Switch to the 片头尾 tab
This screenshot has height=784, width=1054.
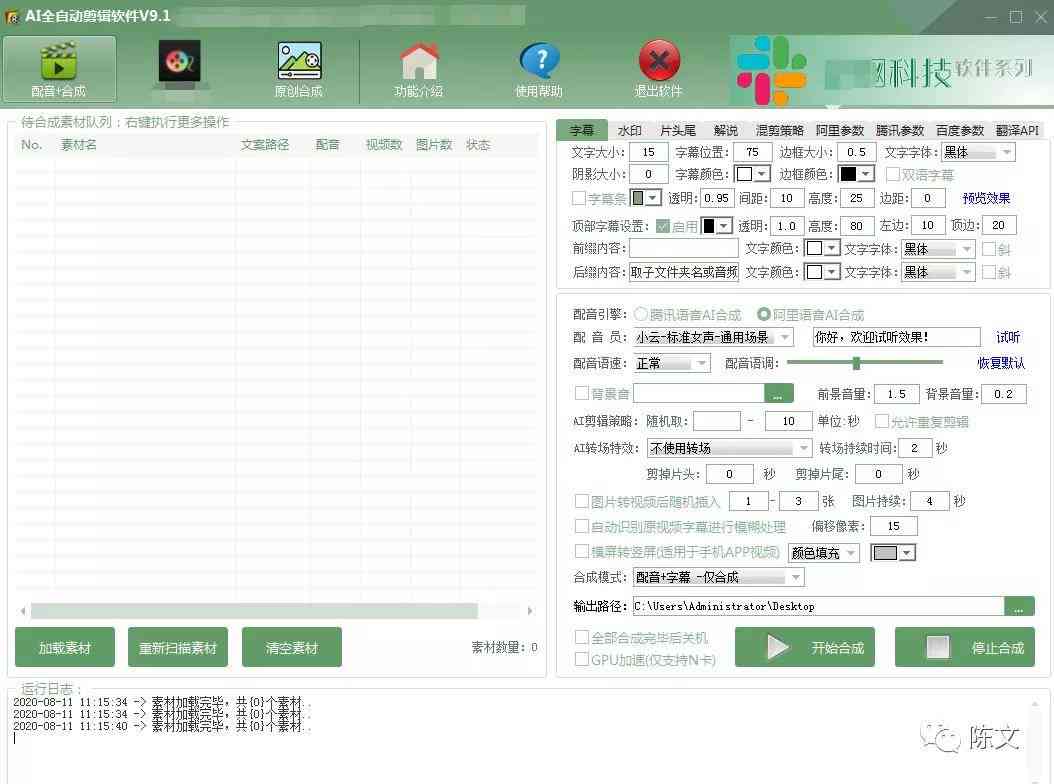click(678, 130)
